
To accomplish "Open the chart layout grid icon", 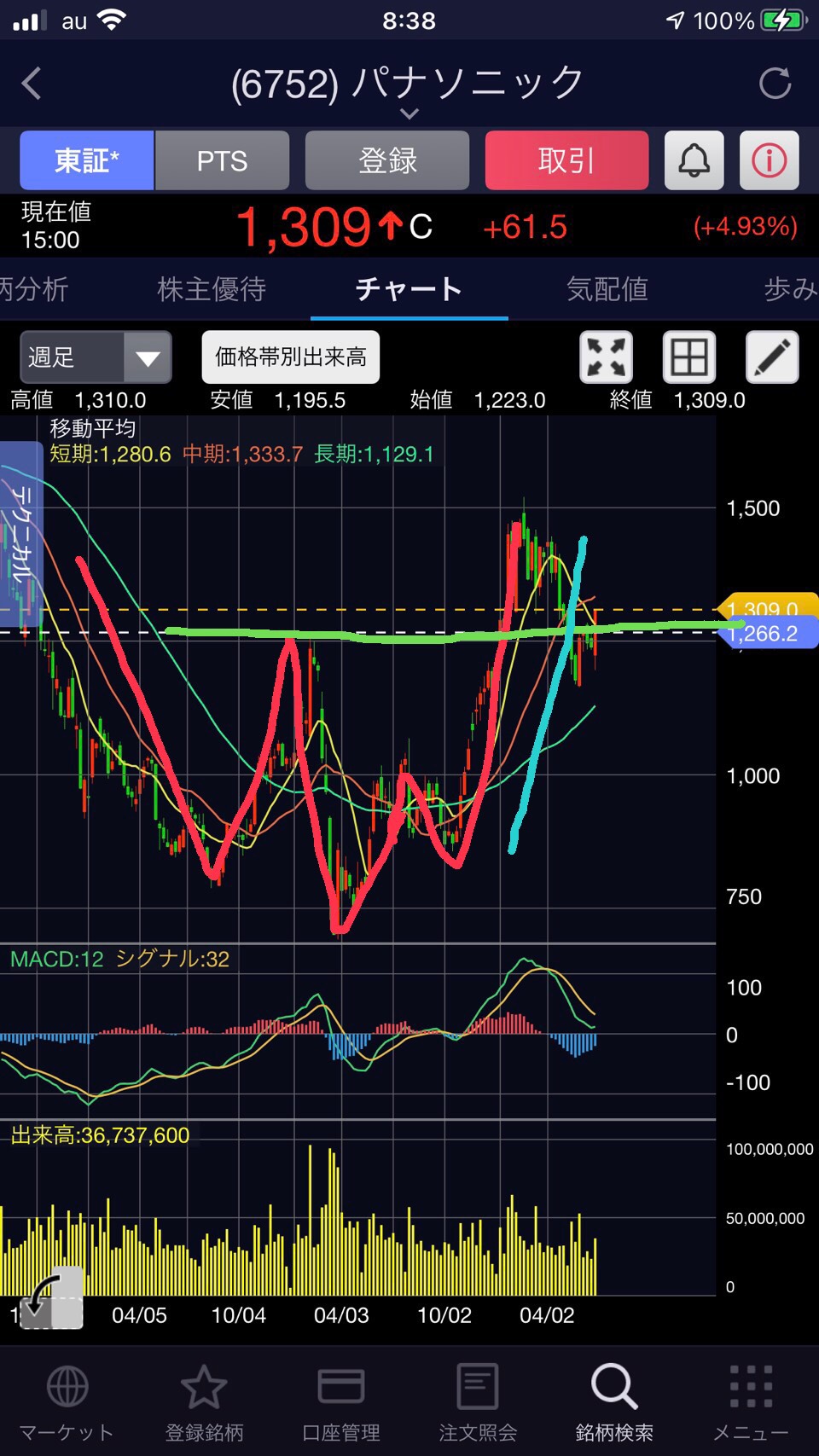I will point(689,357).
